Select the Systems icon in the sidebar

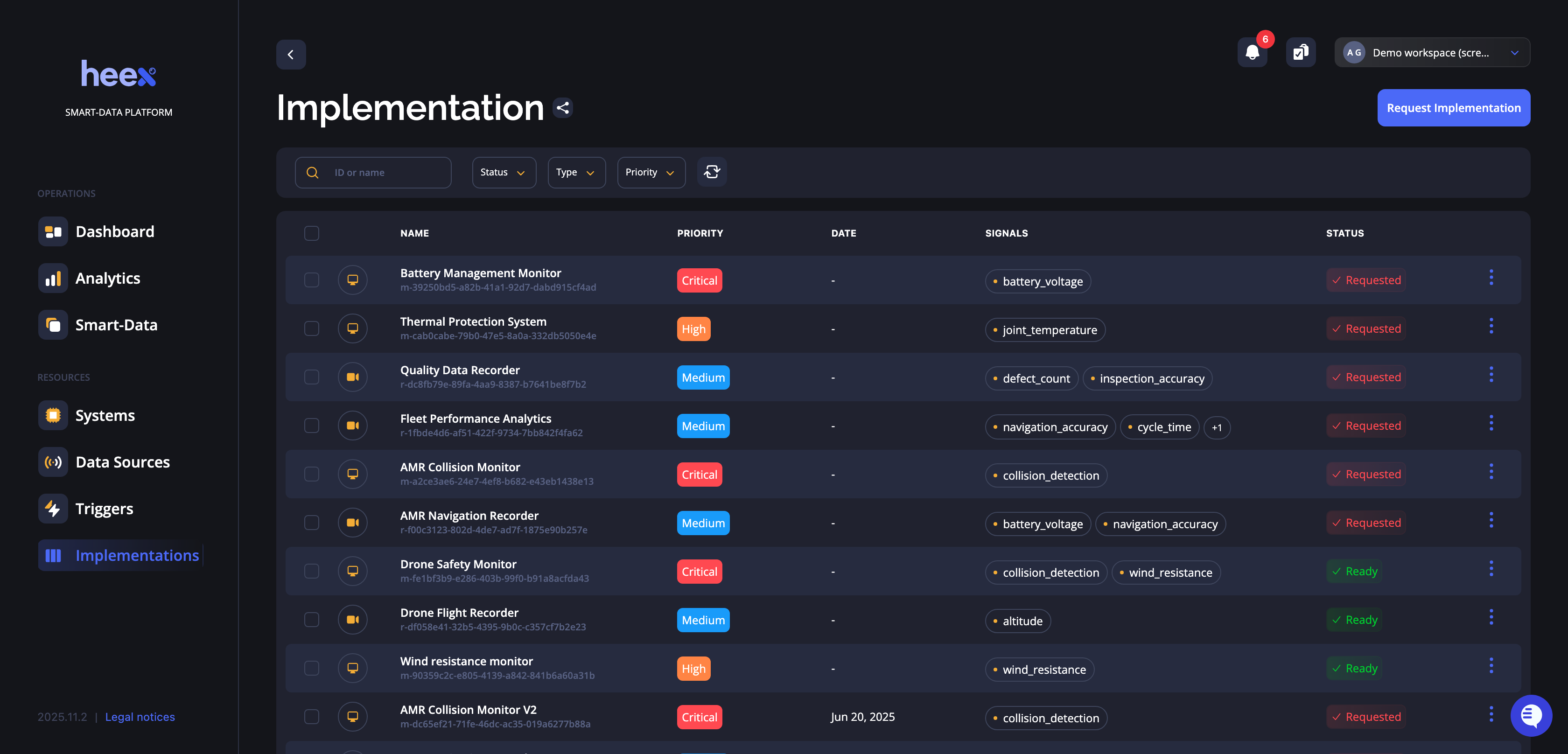pyautogui.click(x=53, y=415)
